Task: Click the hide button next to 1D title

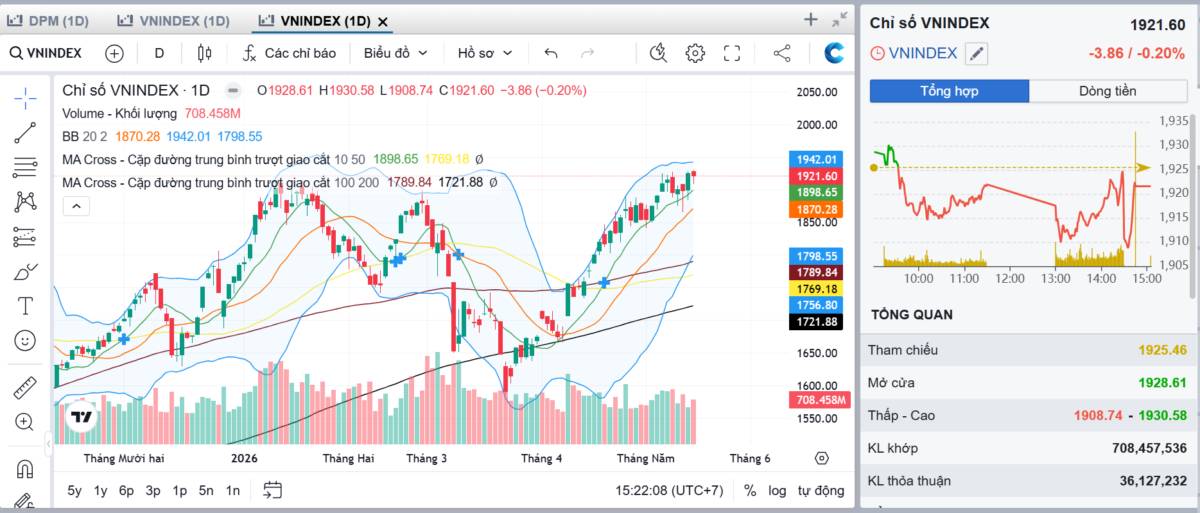Action: pyautogui.click(x=233, y=90)
